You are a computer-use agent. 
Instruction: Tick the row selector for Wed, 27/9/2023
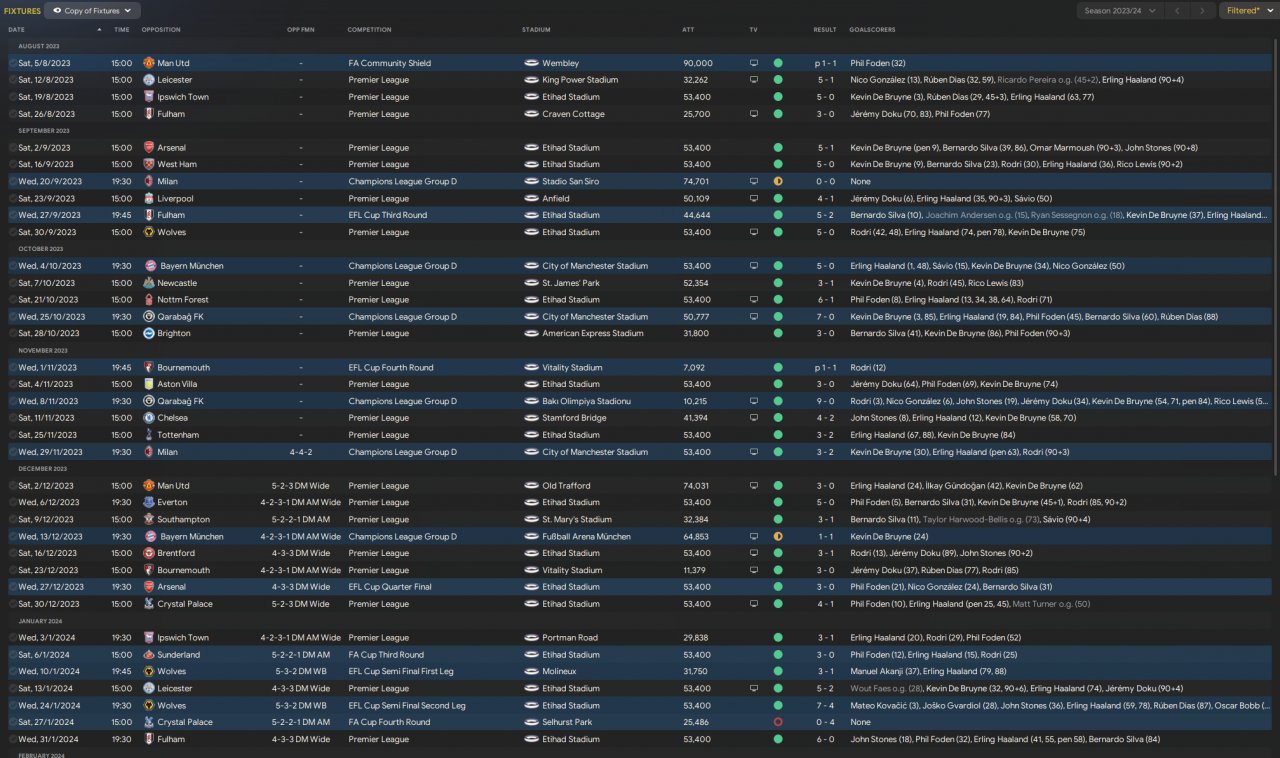[x=13, y=215]
